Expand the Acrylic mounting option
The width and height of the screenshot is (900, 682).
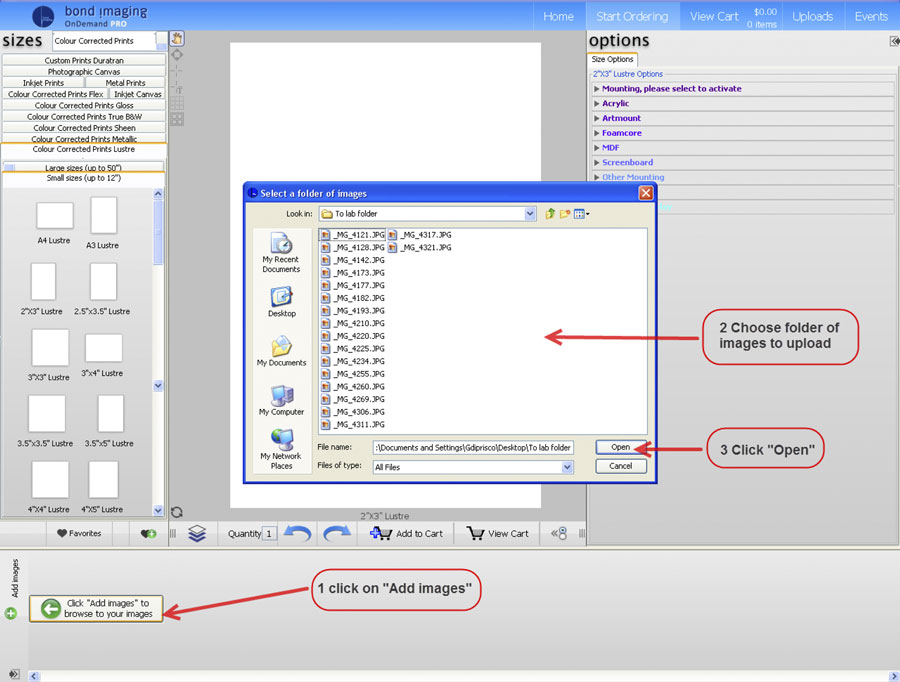(x=615, y=103)
